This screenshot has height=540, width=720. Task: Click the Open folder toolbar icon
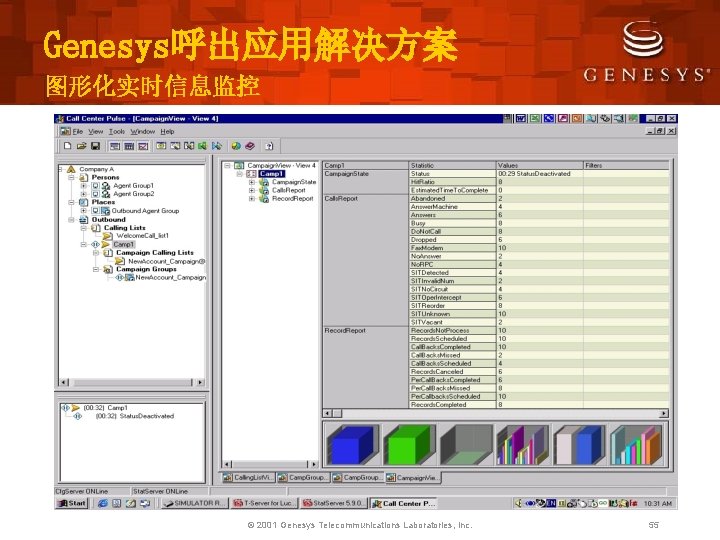click(81, 146)
